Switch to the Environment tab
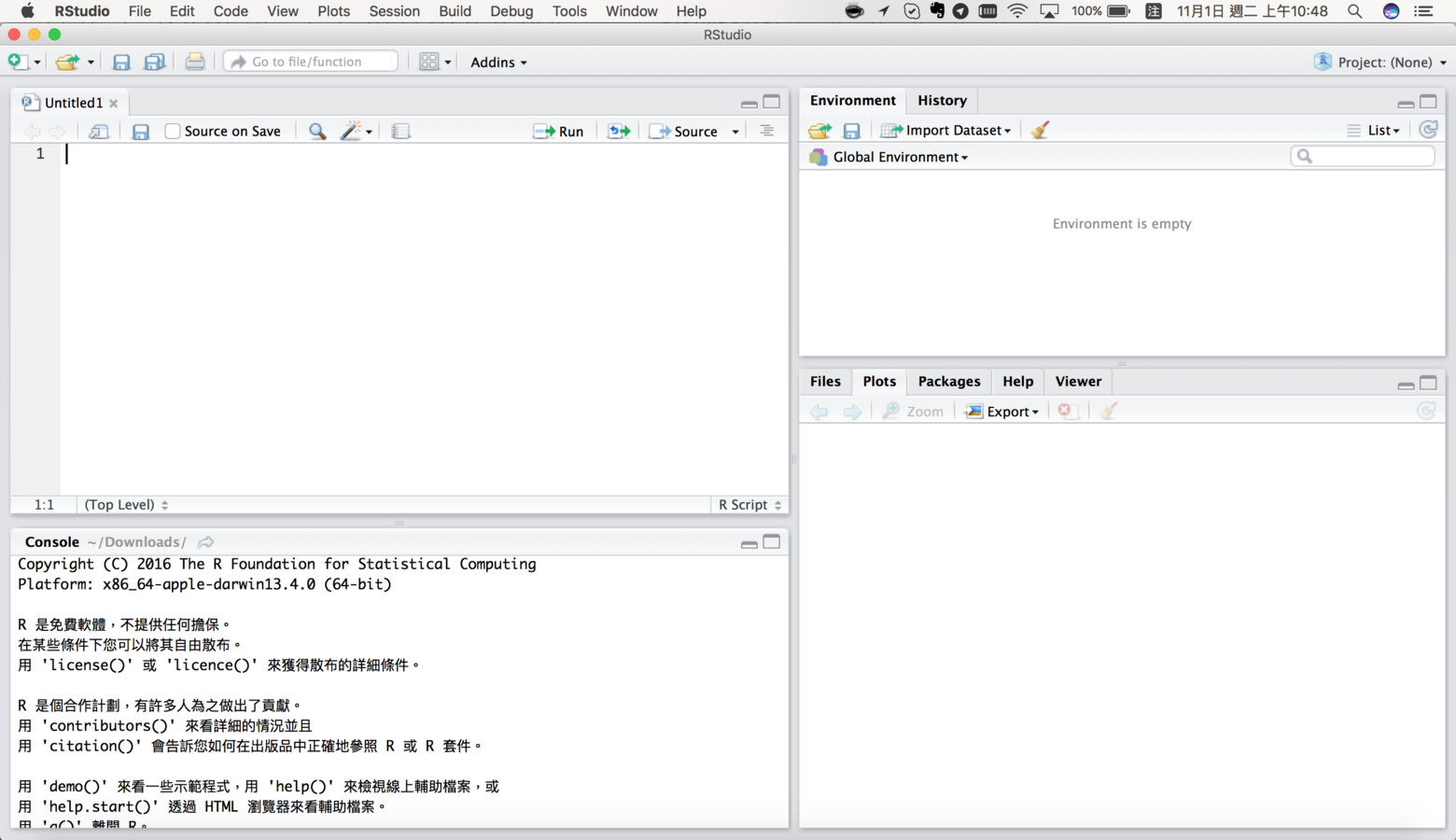 (852, 101)
